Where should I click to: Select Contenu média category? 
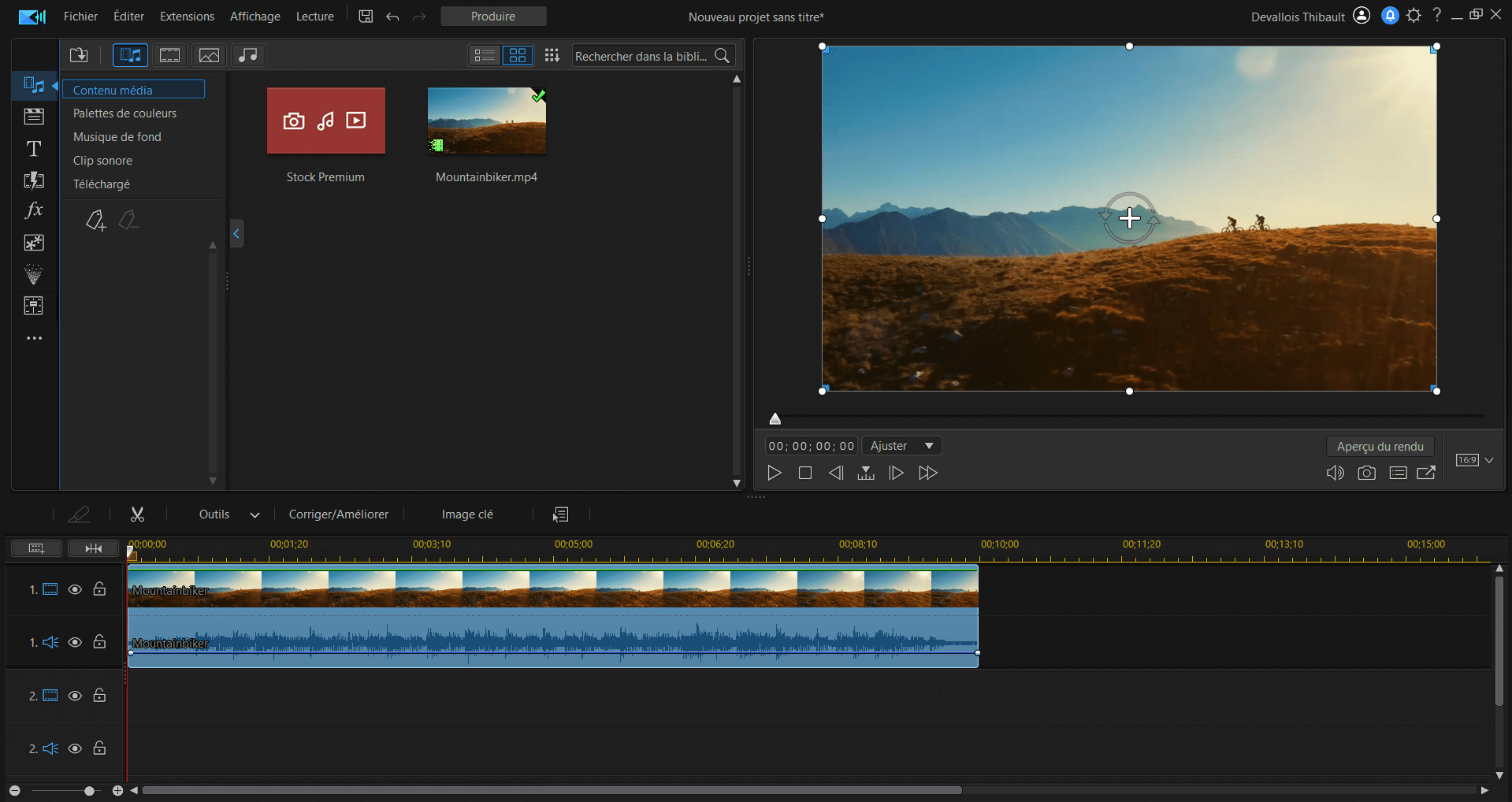pyautogui.click(x=134, y=90)
